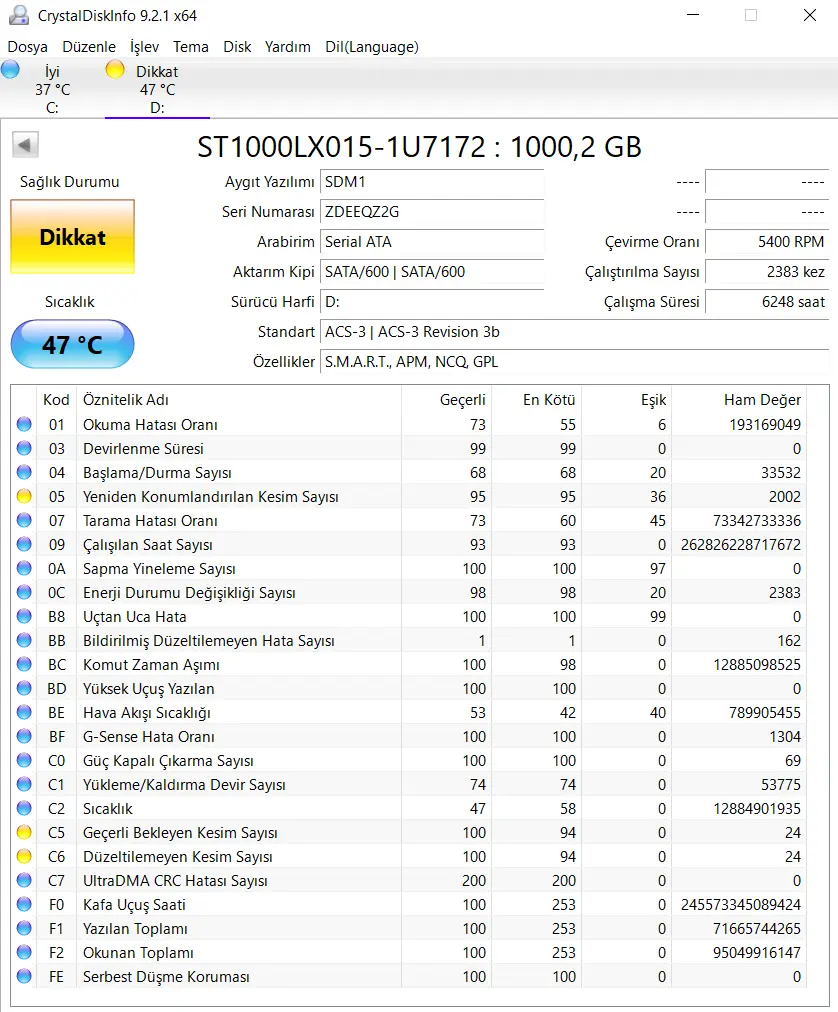This screenshot has height=1012, width=838.
Task: Click yellow orb for Geçerli Bekleyen Kesim Sayısı
Action: coord(24,833)
